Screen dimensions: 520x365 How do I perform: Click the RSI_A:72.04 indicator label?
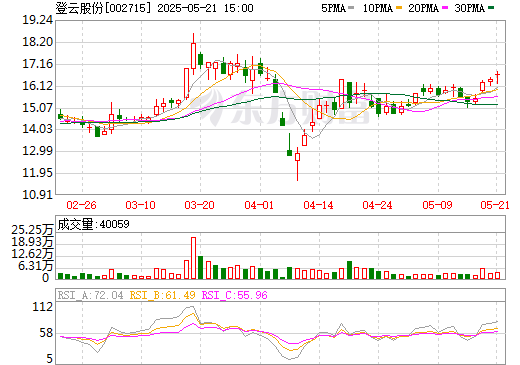[x=90, y=295]
